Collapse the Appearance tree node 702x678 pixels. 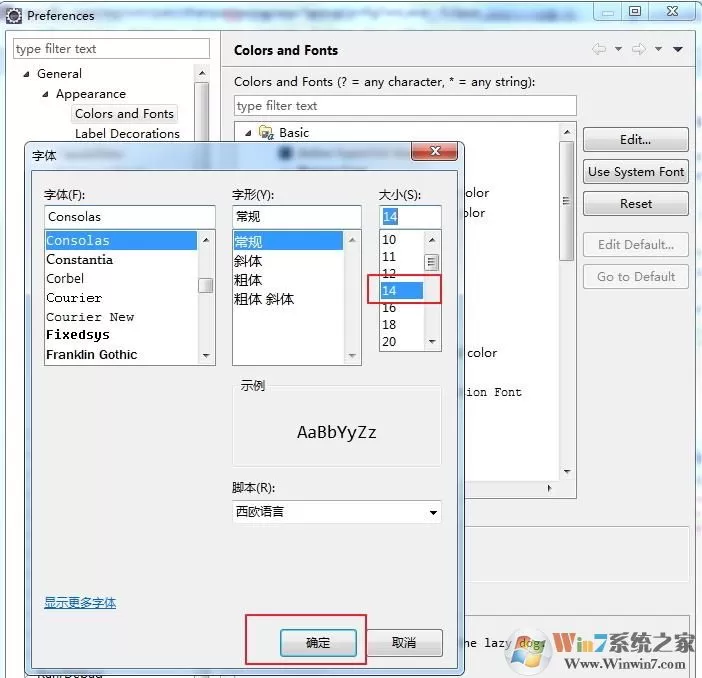pyautogui.click(x=45, y=94)
